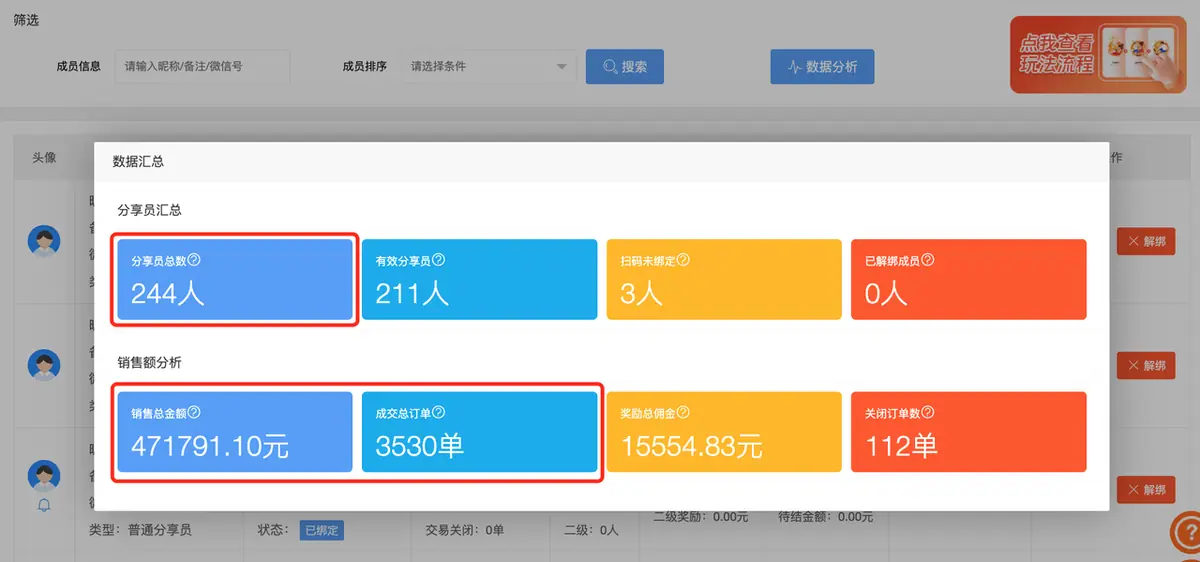1200x562 pixels.
Task: Select the 3530单 成交总订单 card
Action: tap(479, 432)
